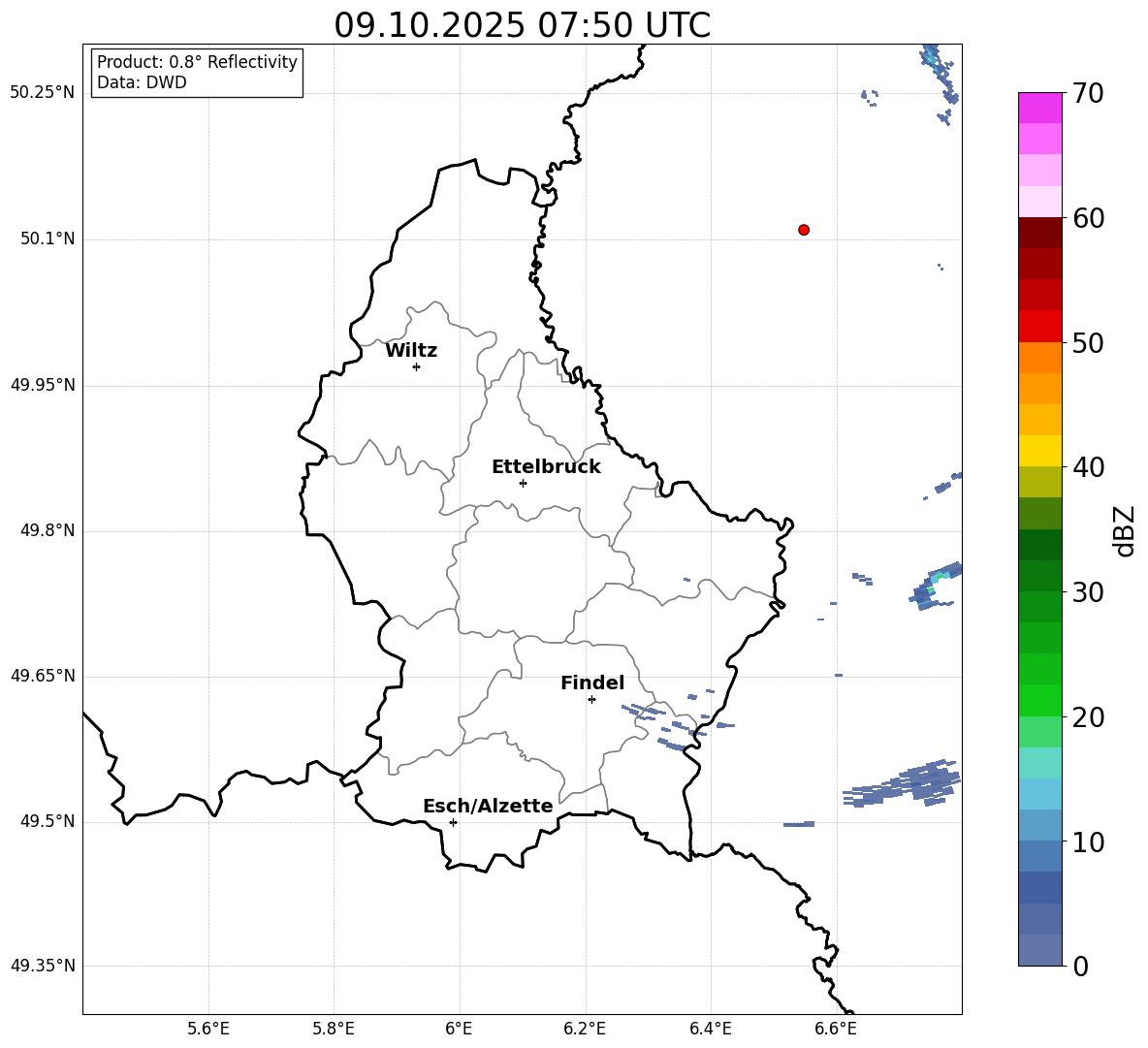Click the 6.4°E longitude label
1148x1048 pixels.
click(711, 1029)
